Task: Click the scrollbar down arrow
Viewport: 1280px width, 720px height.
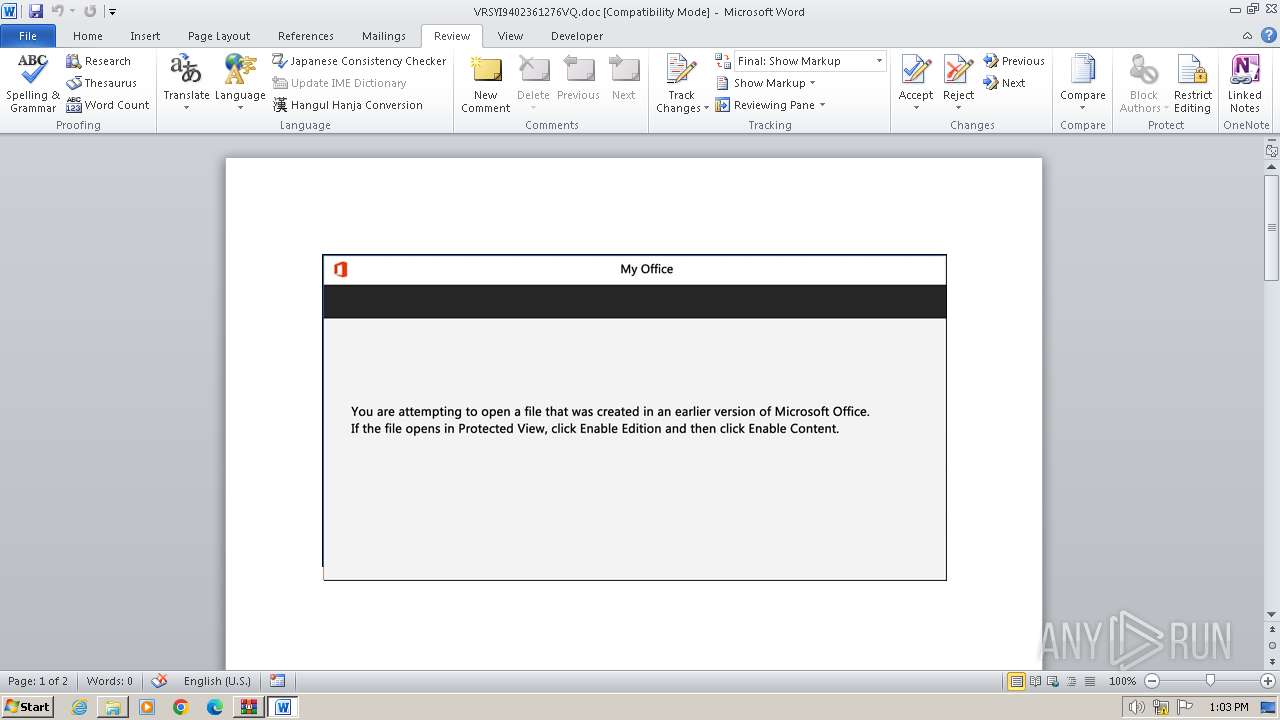Action: point(1272,614)
